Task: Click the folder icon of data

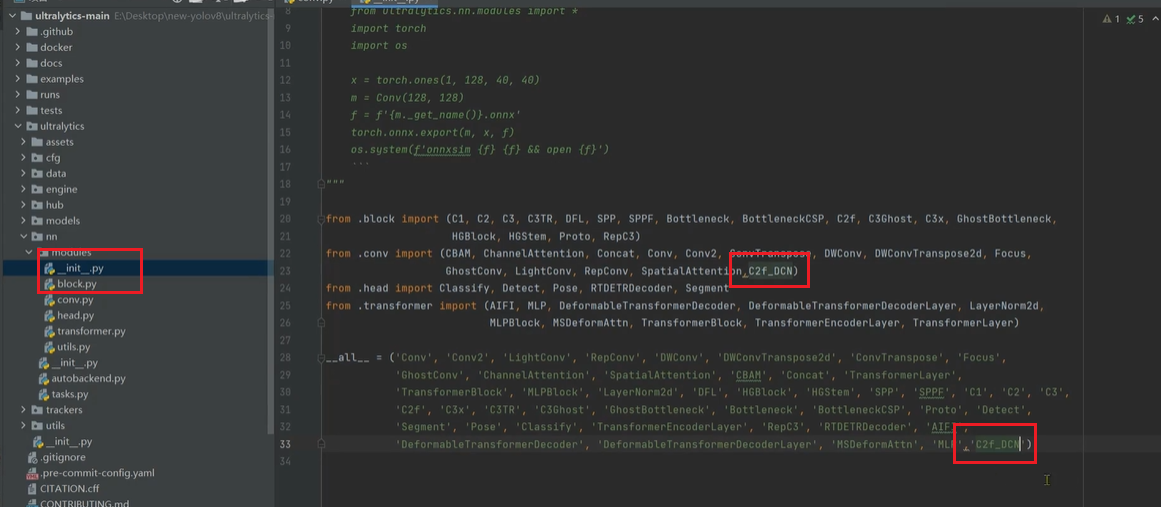Action: click(x=38, y=173)
